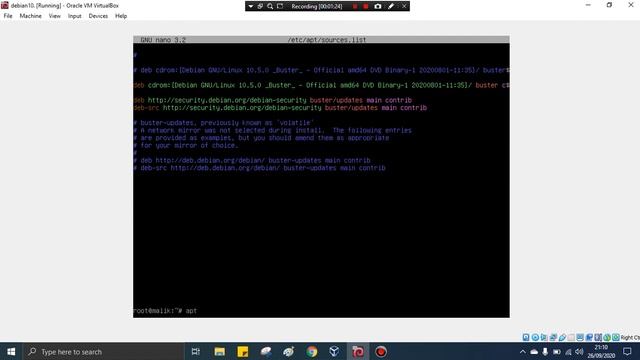
Task: Open Sticky Notes from the taskbar
Action: coord(242,351)
